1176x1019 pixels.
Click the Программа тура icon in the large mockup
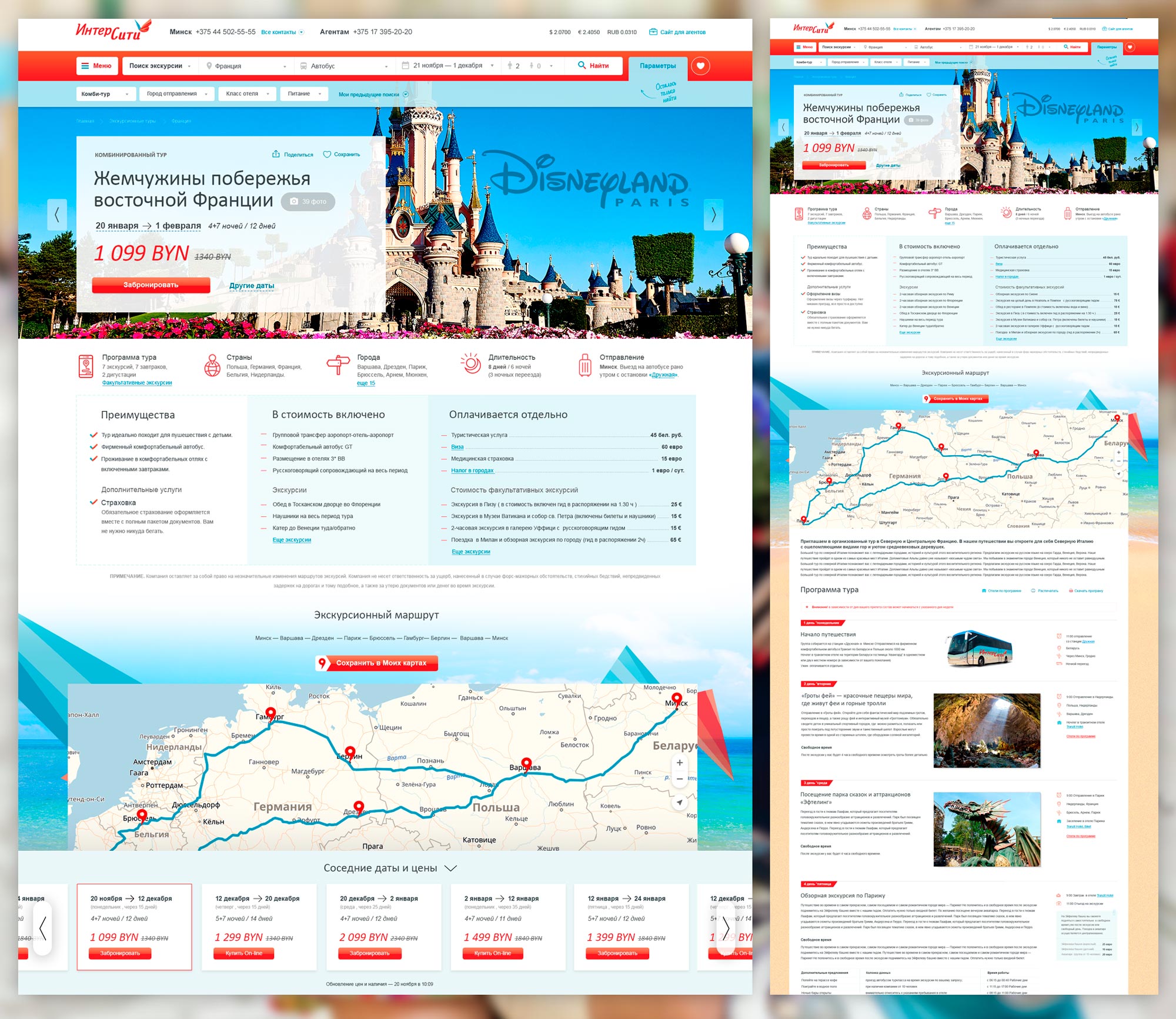[x=86, y=366]
